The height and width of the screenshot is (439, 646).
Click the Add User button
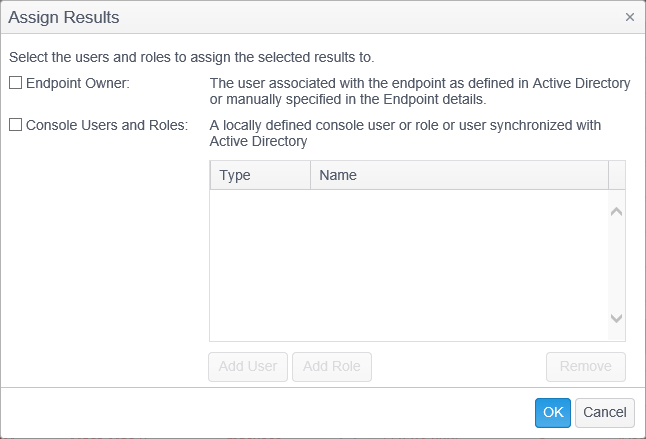[248, 366]
